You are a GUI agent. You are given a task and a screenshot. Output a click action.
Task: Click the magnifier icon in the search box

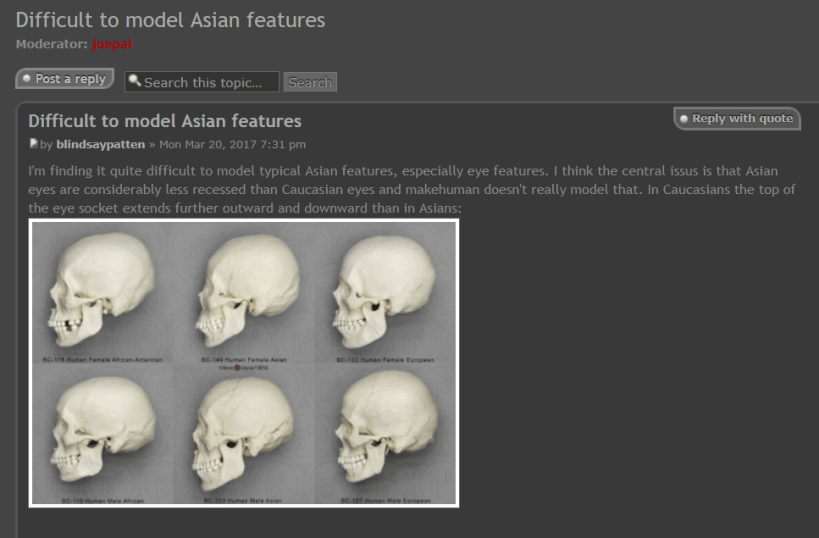coord(135,81)
